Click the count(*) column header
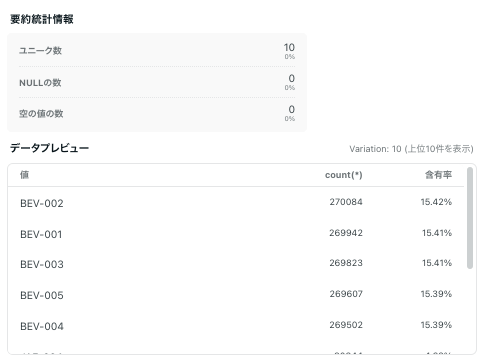 [343, 175]
